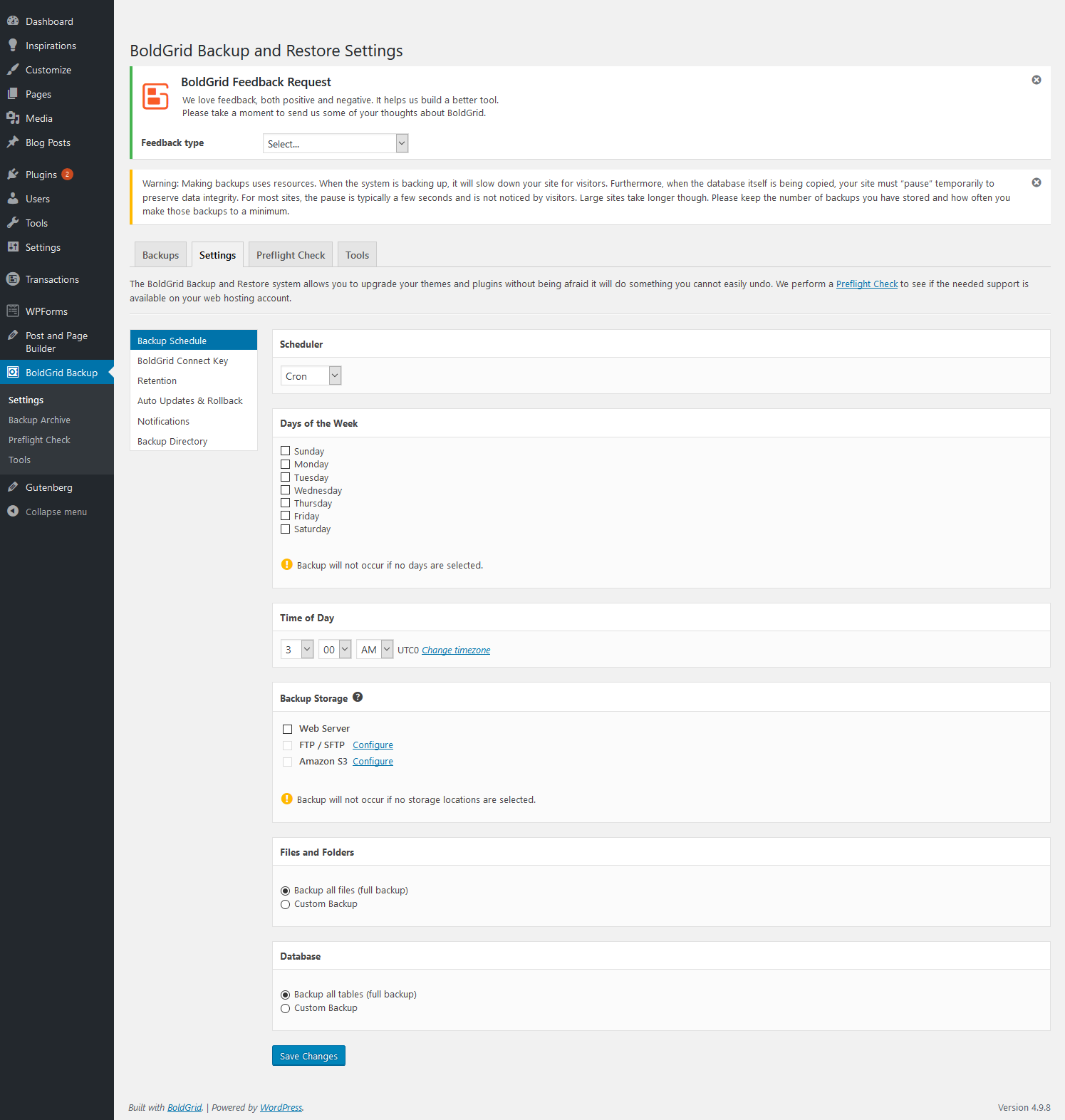This screenshot has width=1065, height=1120.
Task: Choose Backup all tables (full backup)
Action: 286,995
